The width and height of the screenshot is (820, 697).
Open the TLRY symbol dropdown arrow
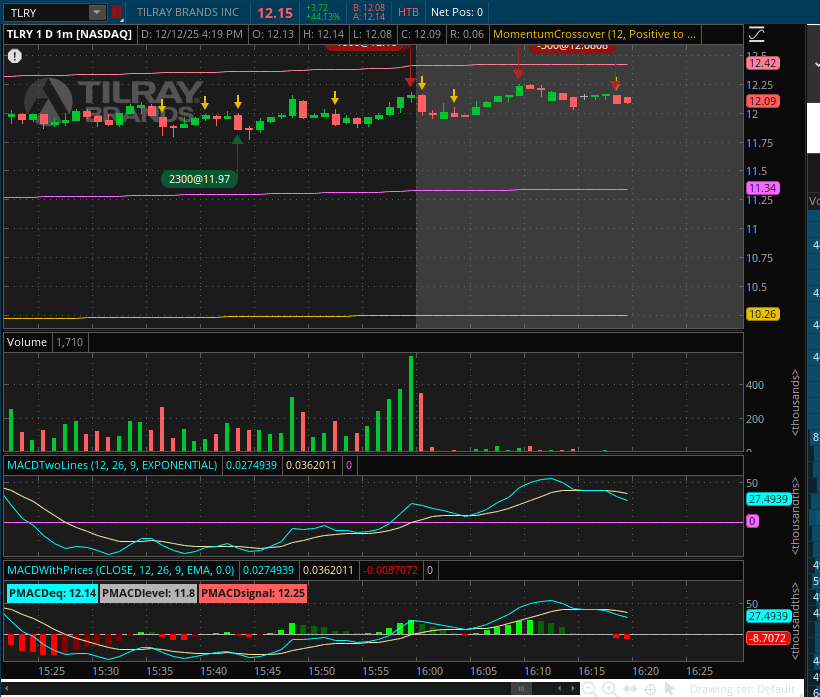[96, 13]
